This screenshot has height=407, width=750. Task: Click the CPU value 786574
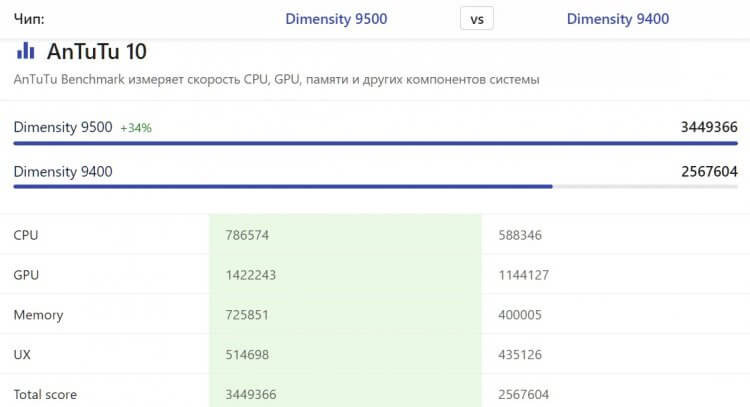point(247,235)
